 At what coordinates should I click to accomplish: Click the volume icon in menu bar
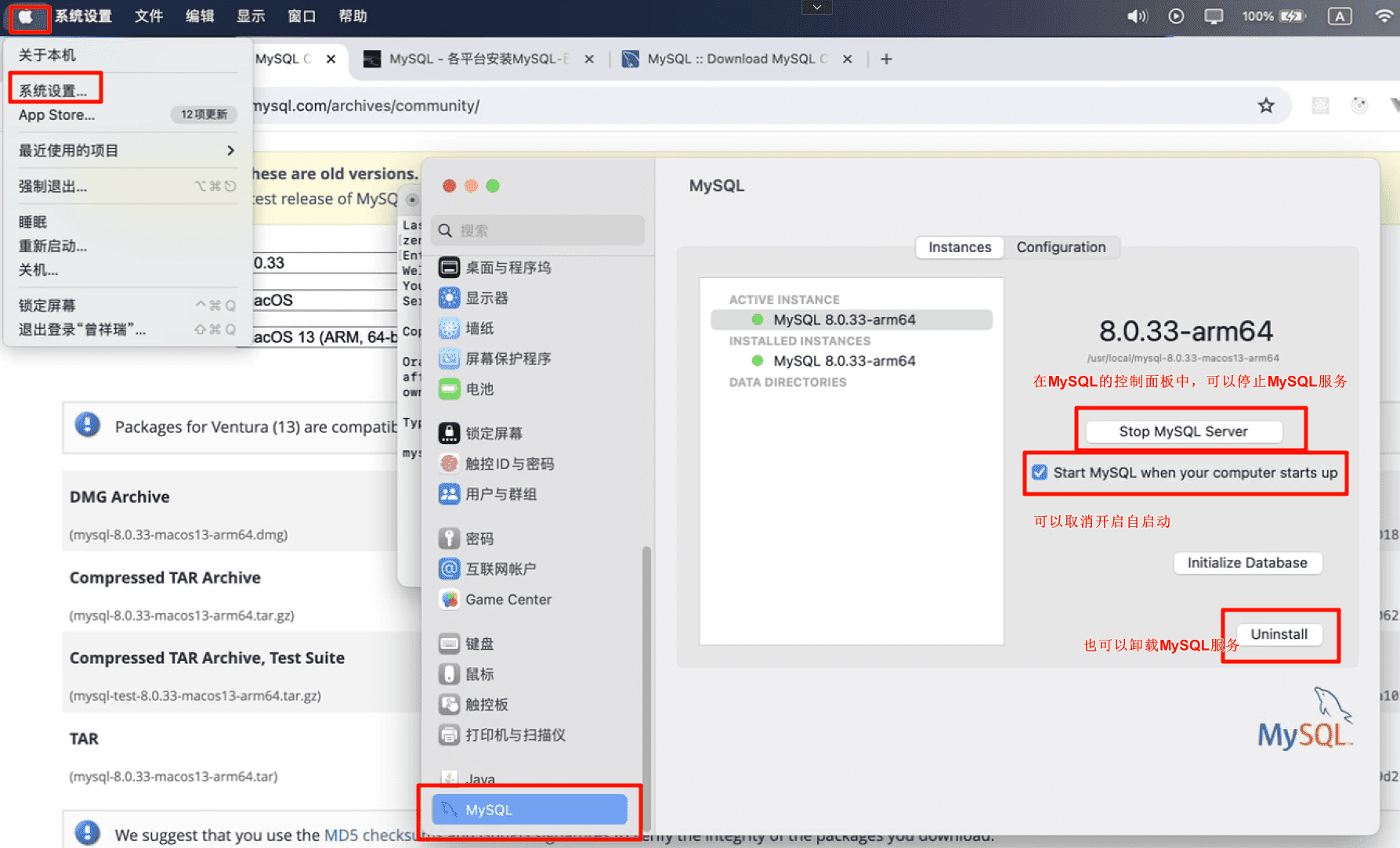(x=1137, y=16)
